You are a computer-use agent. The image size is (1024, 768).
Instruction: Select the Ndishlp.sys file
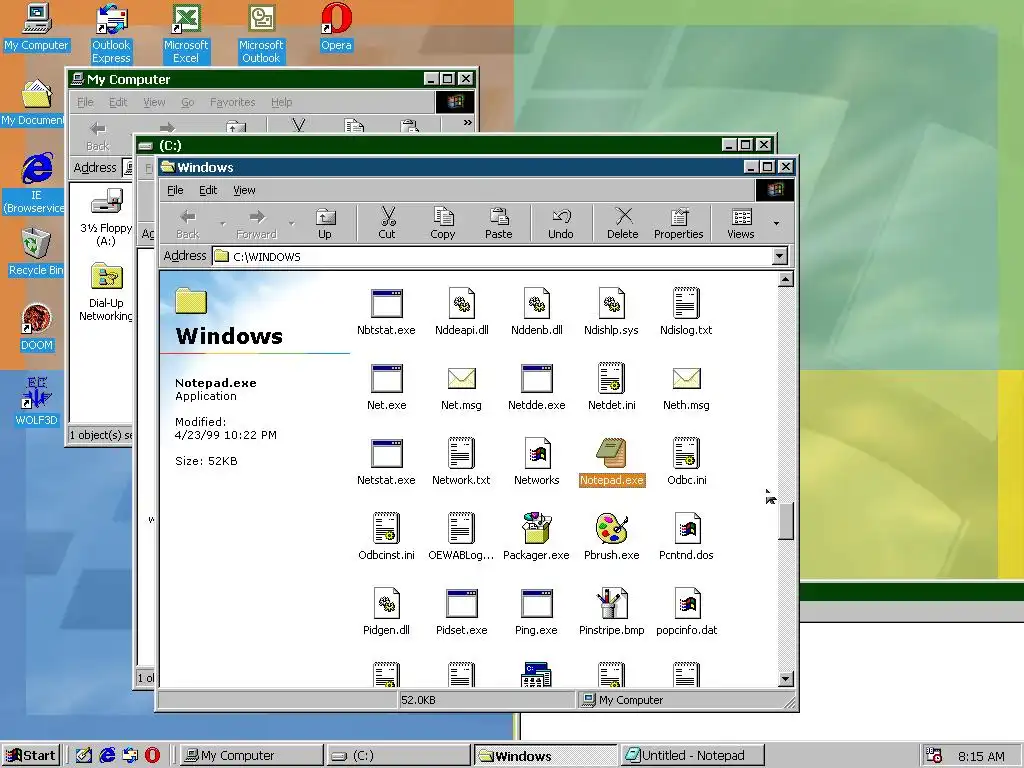611,312
